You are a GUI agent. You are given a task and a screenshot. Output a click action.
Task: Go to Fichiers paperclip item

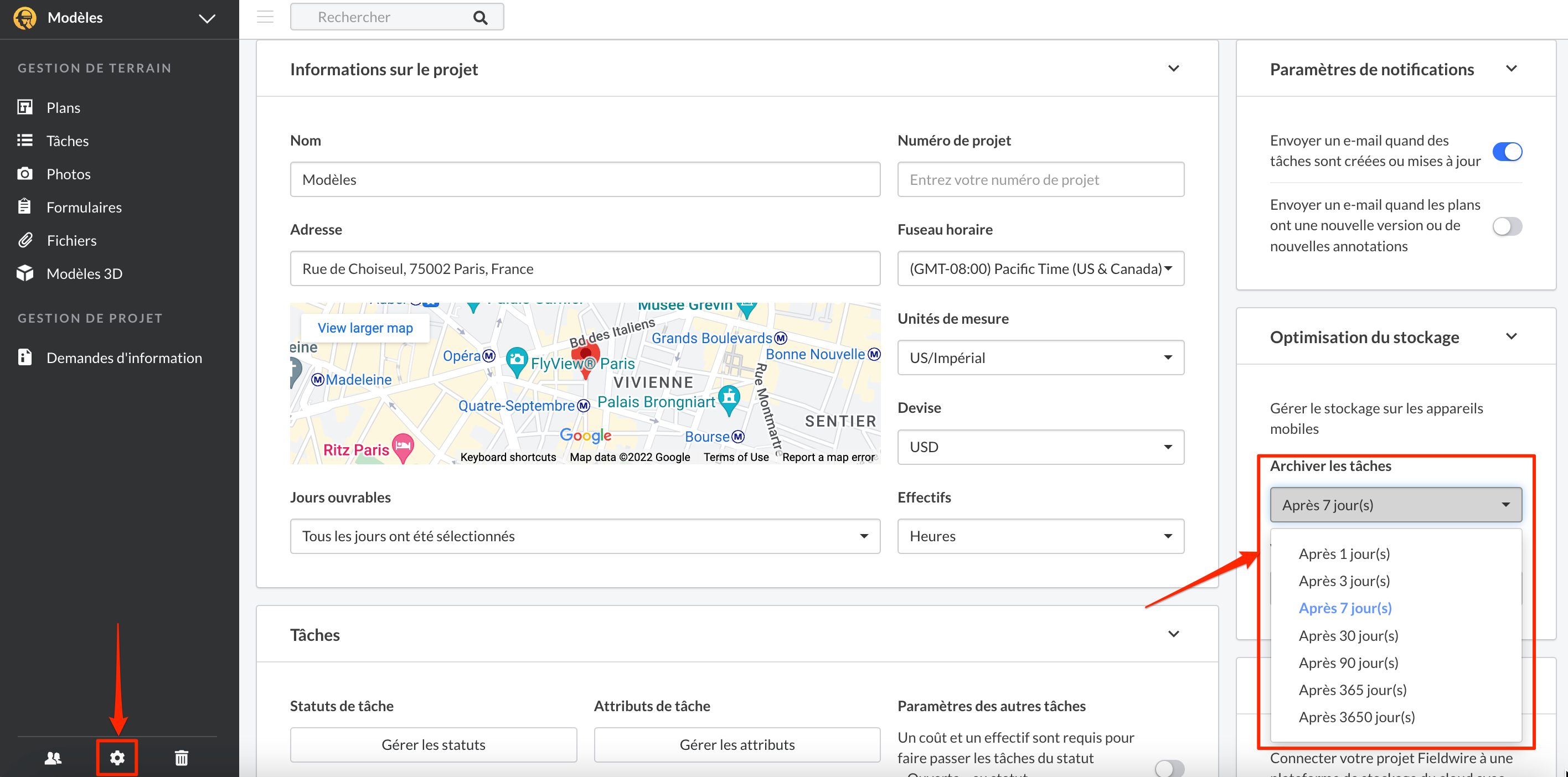click(71, 240)
